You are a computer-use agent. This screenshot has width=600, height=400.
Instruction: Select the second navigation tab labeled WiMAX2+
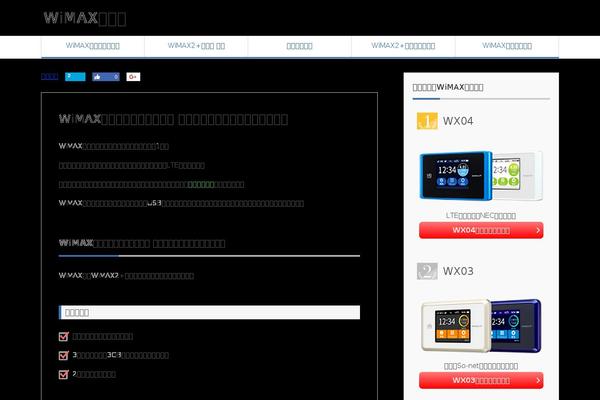(196, 46)
